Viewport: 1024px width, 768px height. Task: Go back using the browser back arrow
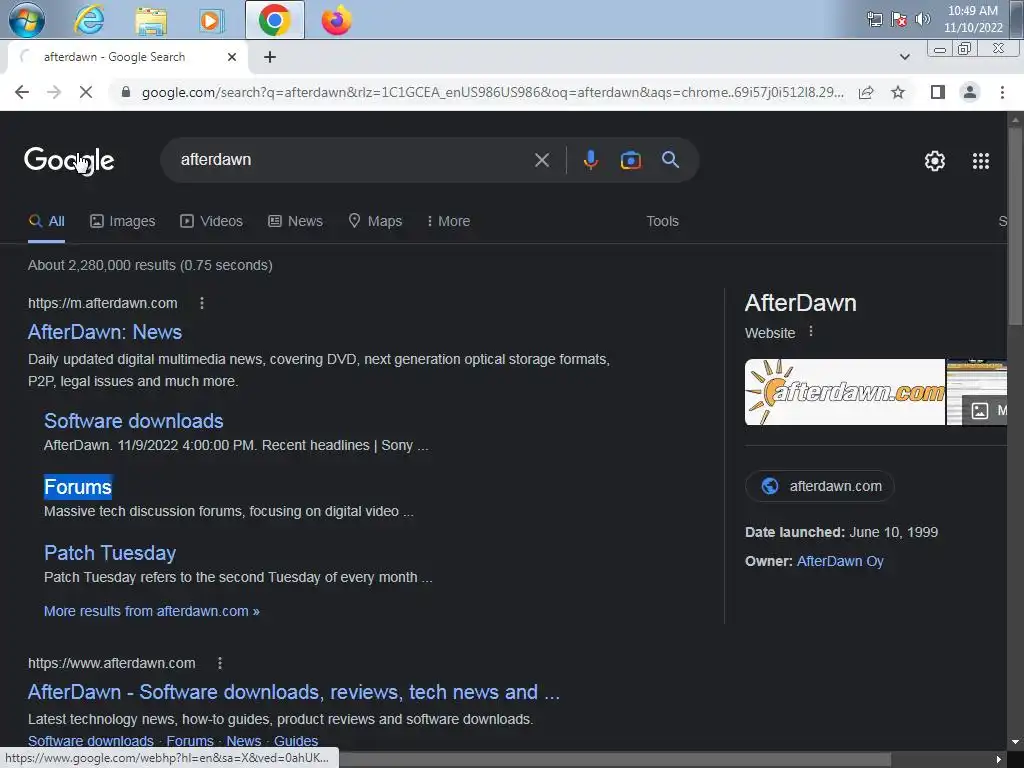click(22, 92)
